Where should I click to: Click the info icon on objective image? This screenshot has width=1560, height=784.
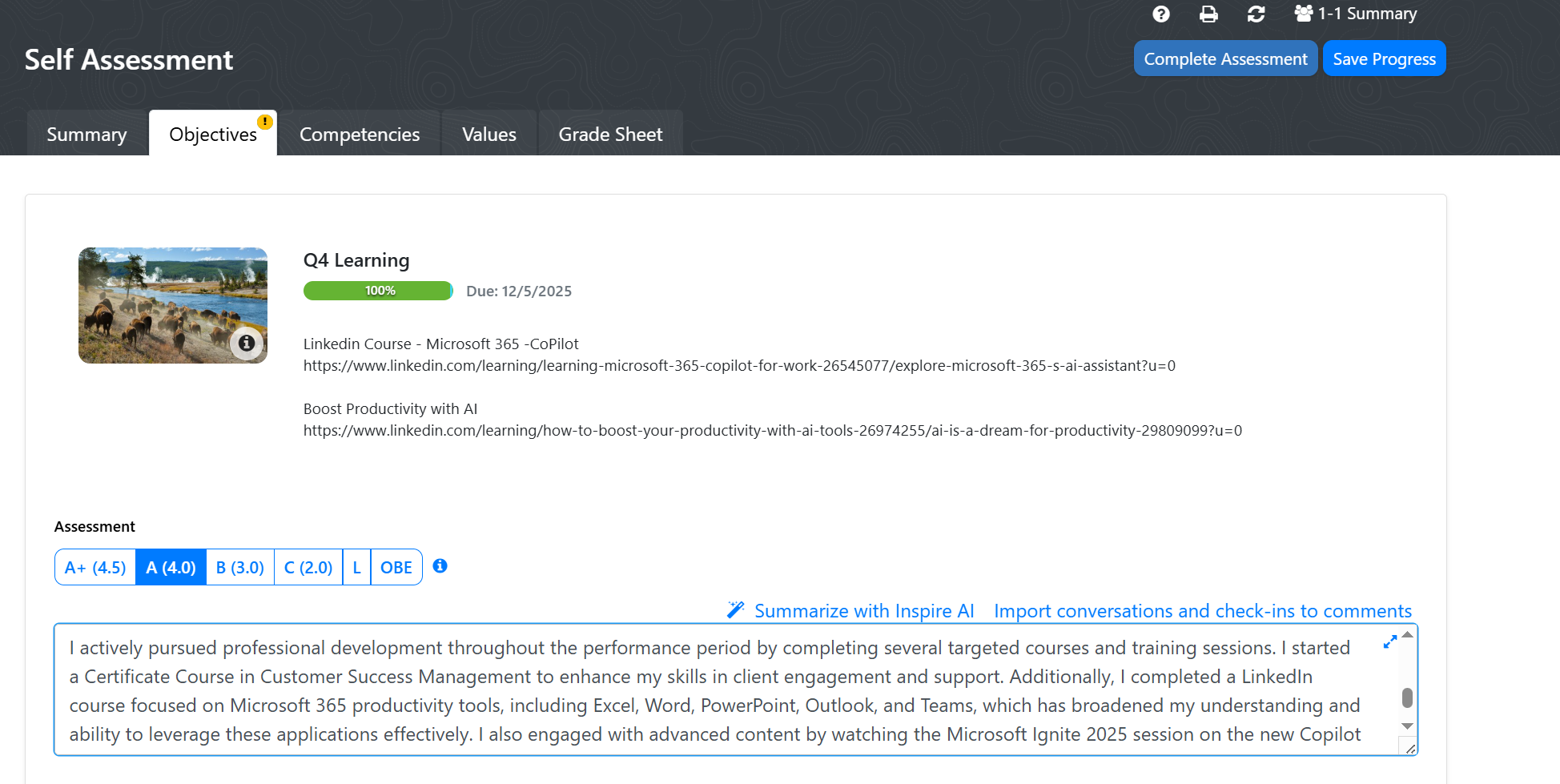(x=247, y=343)
